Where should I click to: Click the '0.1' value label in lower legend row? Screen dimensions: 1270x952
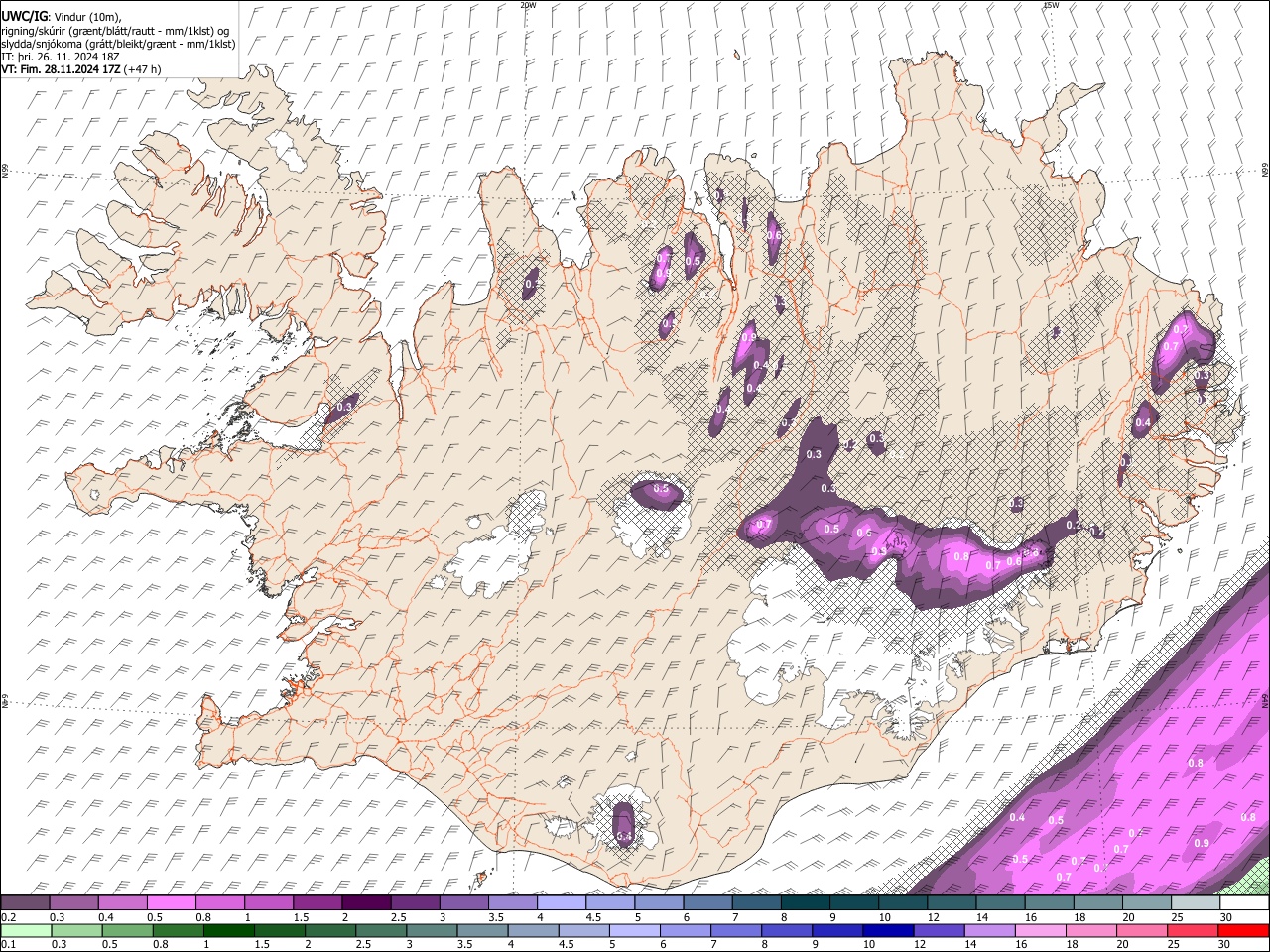click(x=9, y=944)
